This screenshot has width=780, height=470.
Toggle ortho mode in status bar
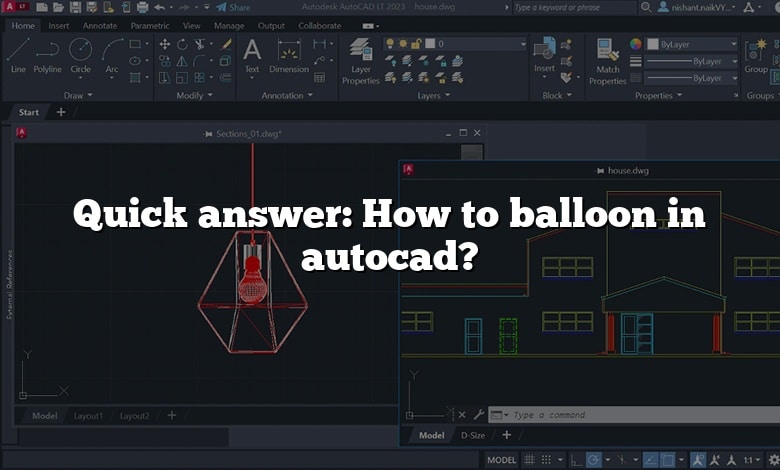[x=575, y=460]
